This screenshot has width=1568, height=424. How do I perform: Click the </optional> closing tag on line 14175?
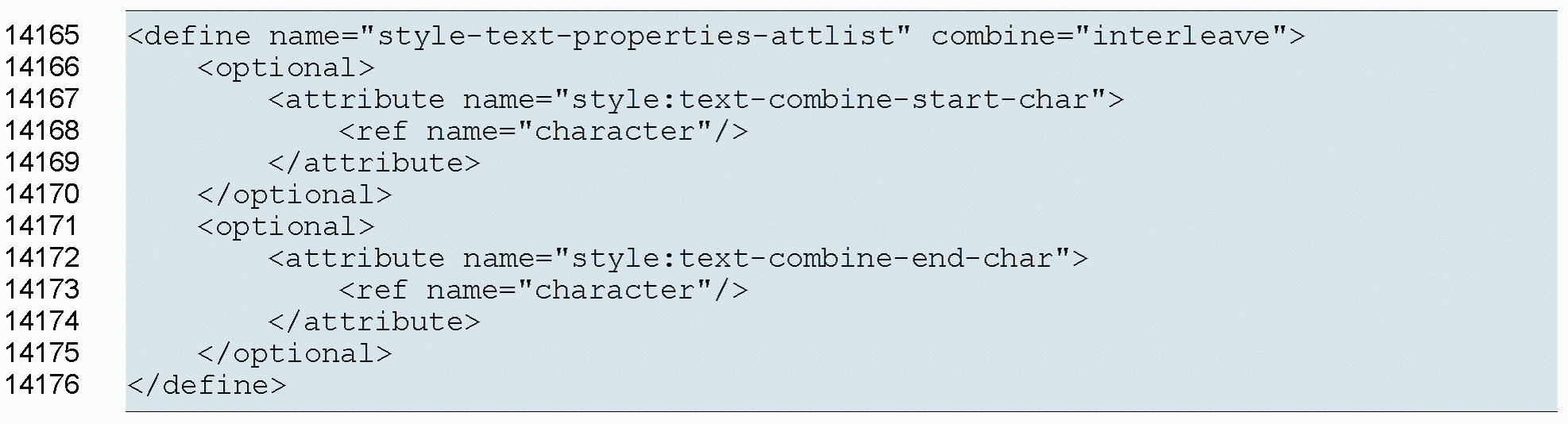[x=295, y=354]
